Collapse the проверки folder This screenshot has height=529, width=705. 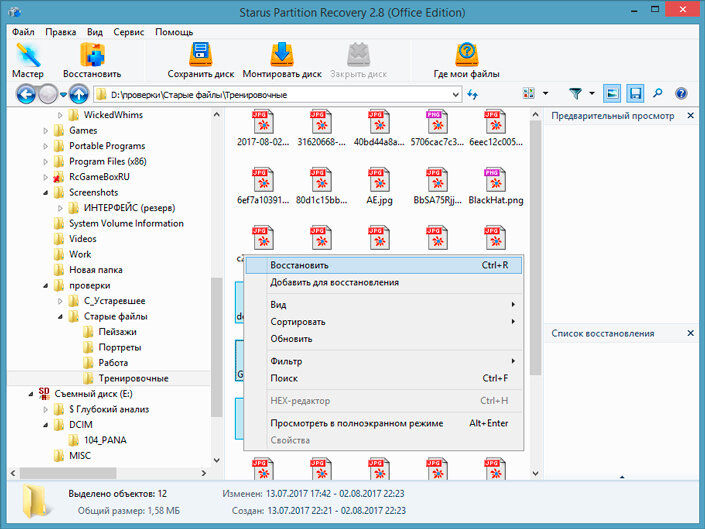45,286
